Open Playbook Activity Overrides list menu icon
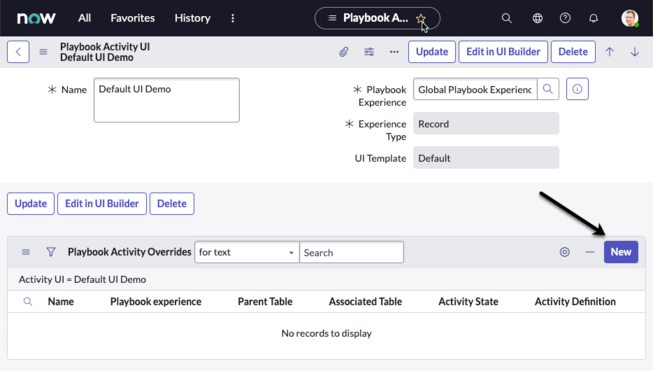This screenshot has height=371, width=653. coord(26,252)
